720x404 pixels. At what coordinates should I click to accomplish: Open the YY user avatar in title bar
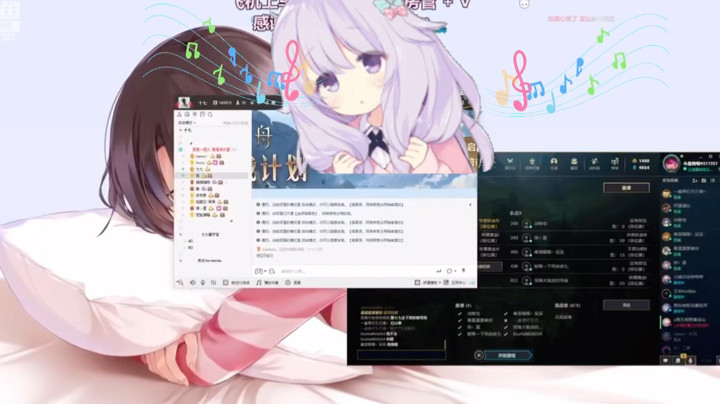(x=184, y=102)
